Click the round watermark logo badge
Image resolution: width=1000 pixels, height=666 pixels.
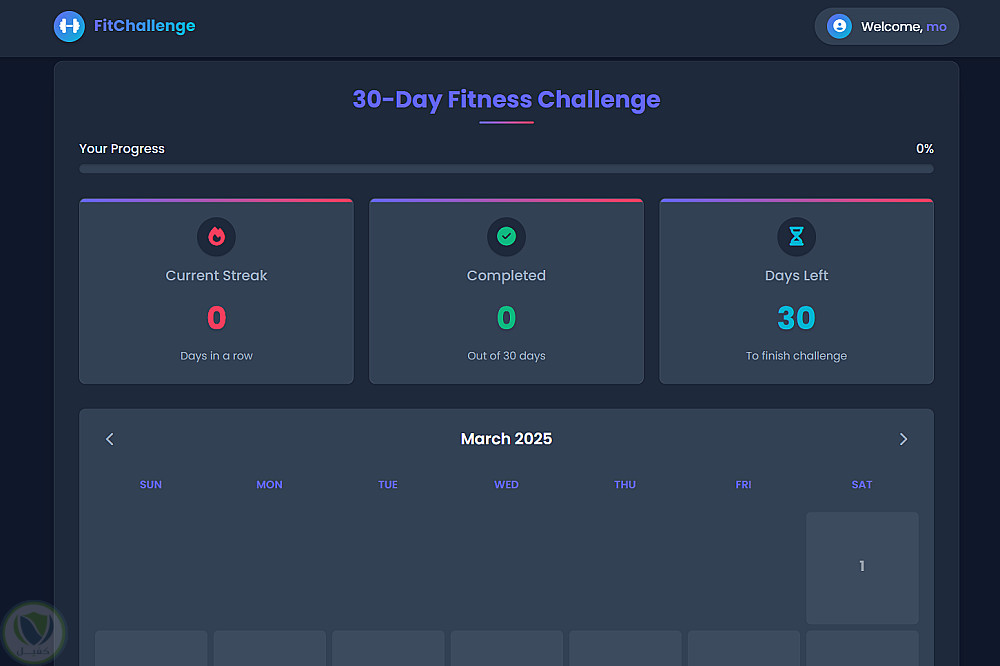(x=34, y=633)
